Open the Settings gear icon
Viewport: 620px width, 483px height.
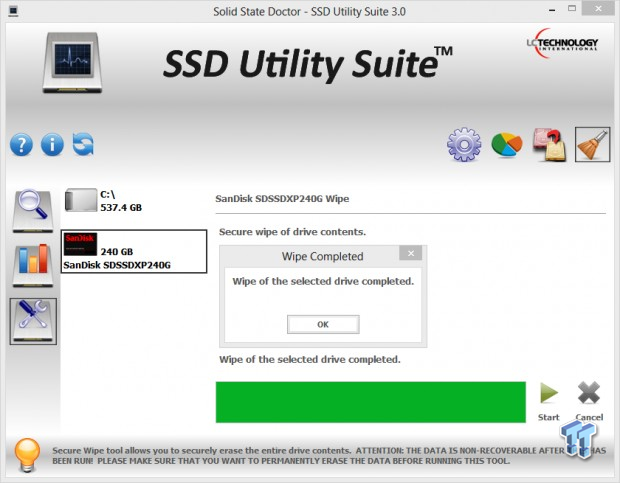[x=464, y=144]
